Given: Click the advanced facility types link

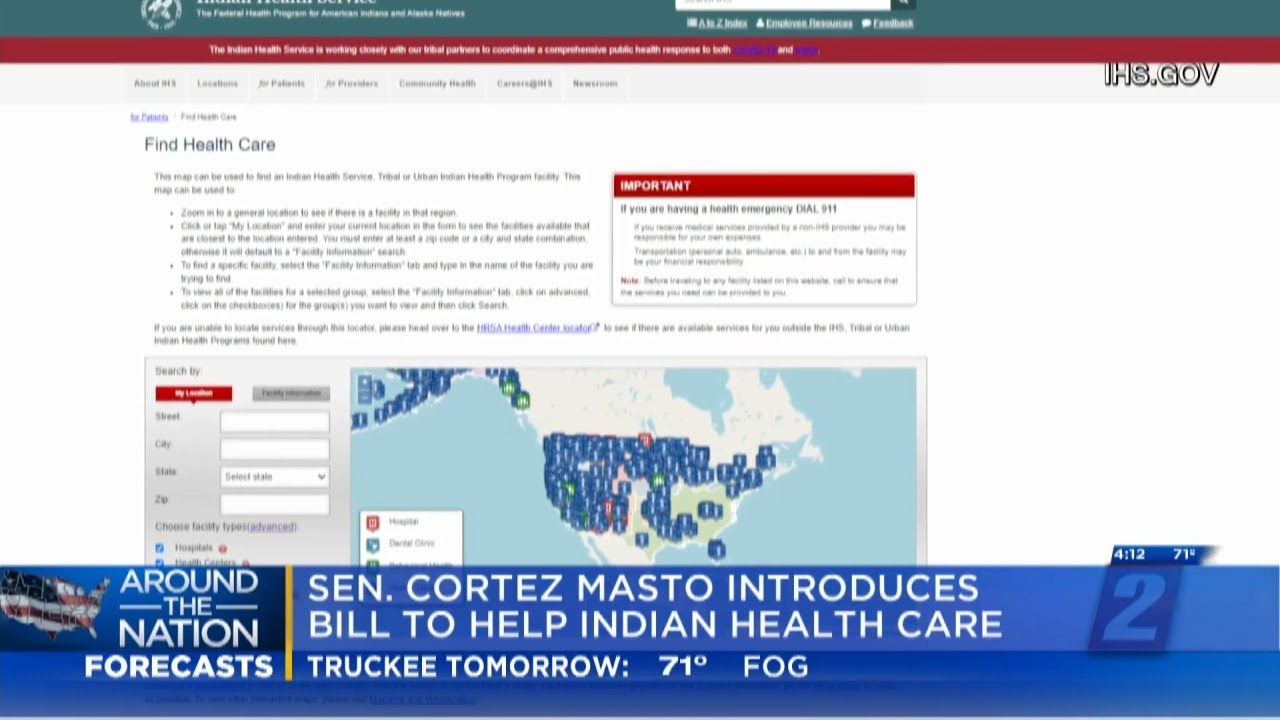Looking at the screenshot, I should [272, 526].
